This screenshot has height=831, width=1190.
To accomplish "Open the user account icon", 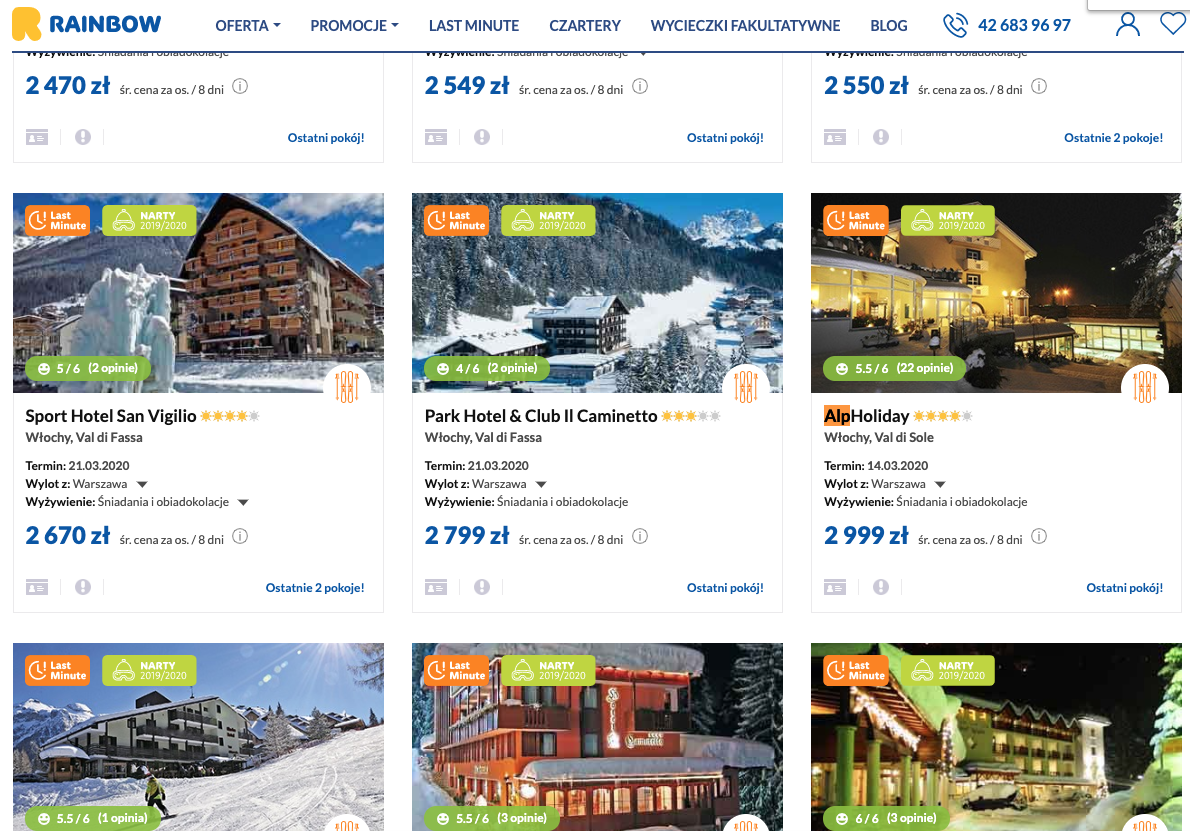I will (1128, 25).
